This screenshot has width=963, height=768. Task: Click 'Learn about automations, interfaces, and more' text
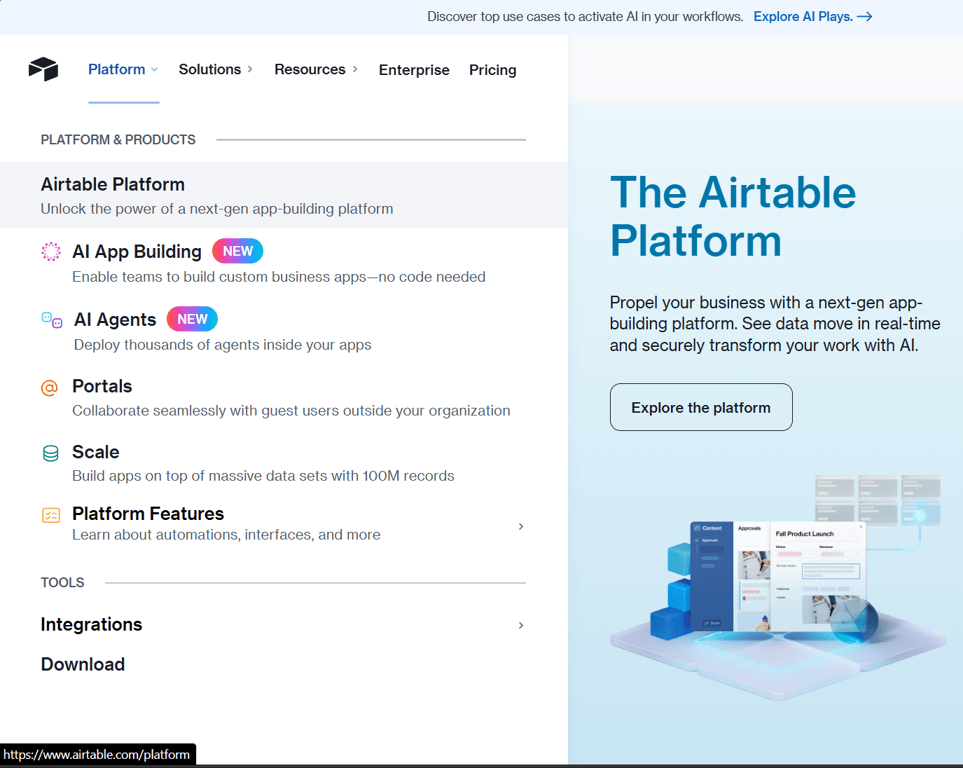pos(226,535)
